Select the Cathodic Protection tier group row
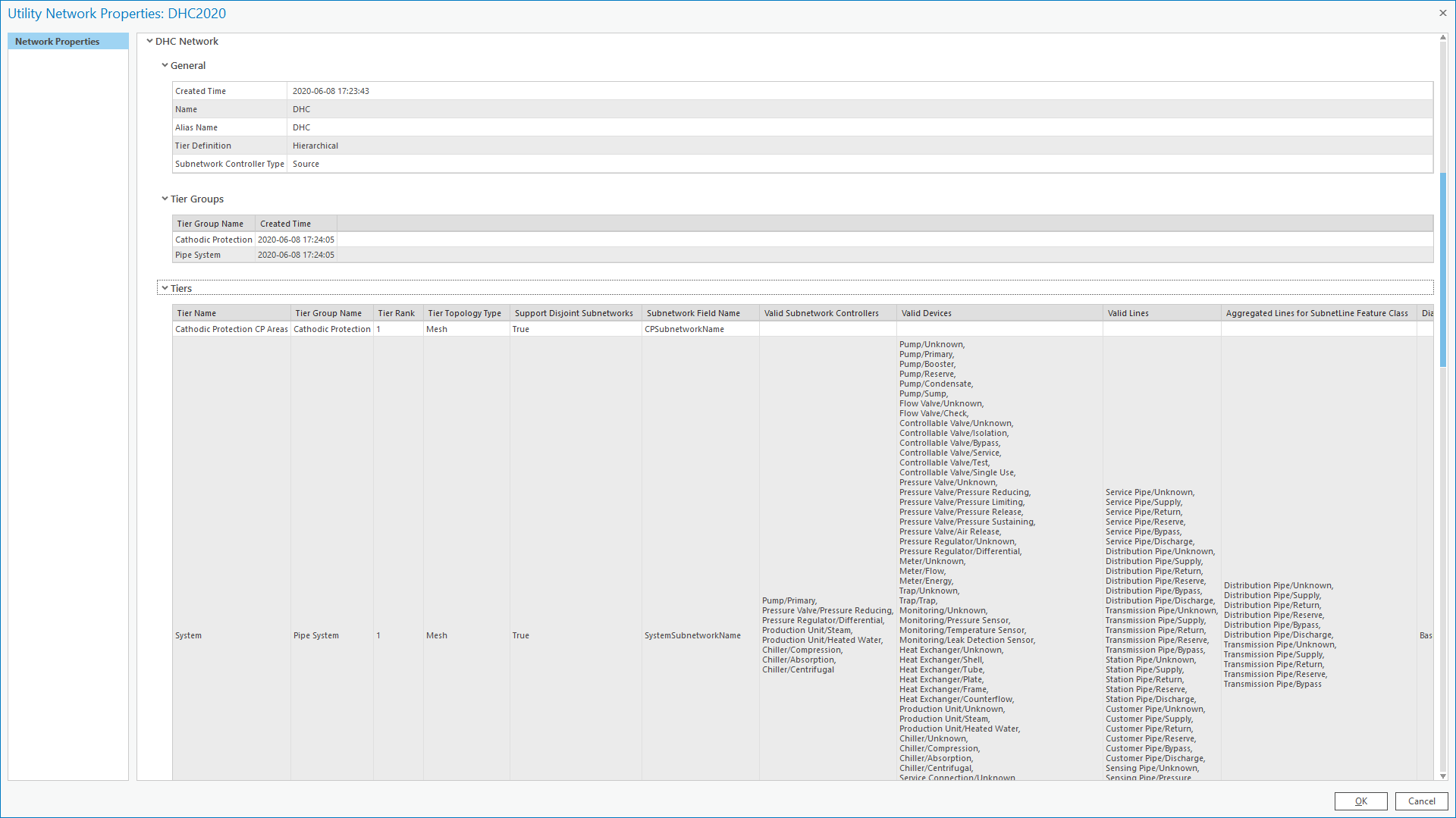The width and height of the screenshot is (1456, 818). point(802,240)
